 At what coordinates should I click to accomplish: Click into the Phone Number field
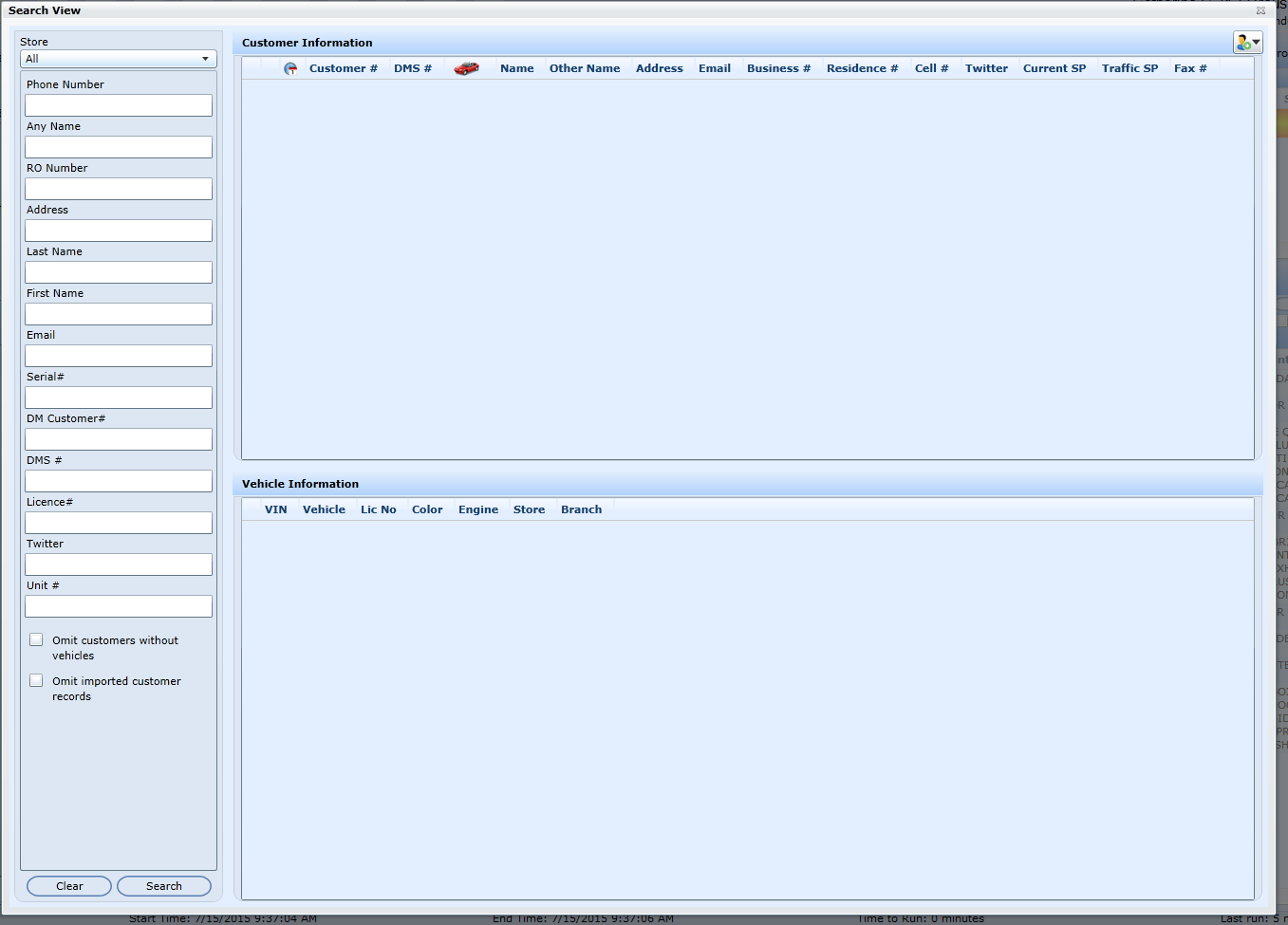point(119,105)
